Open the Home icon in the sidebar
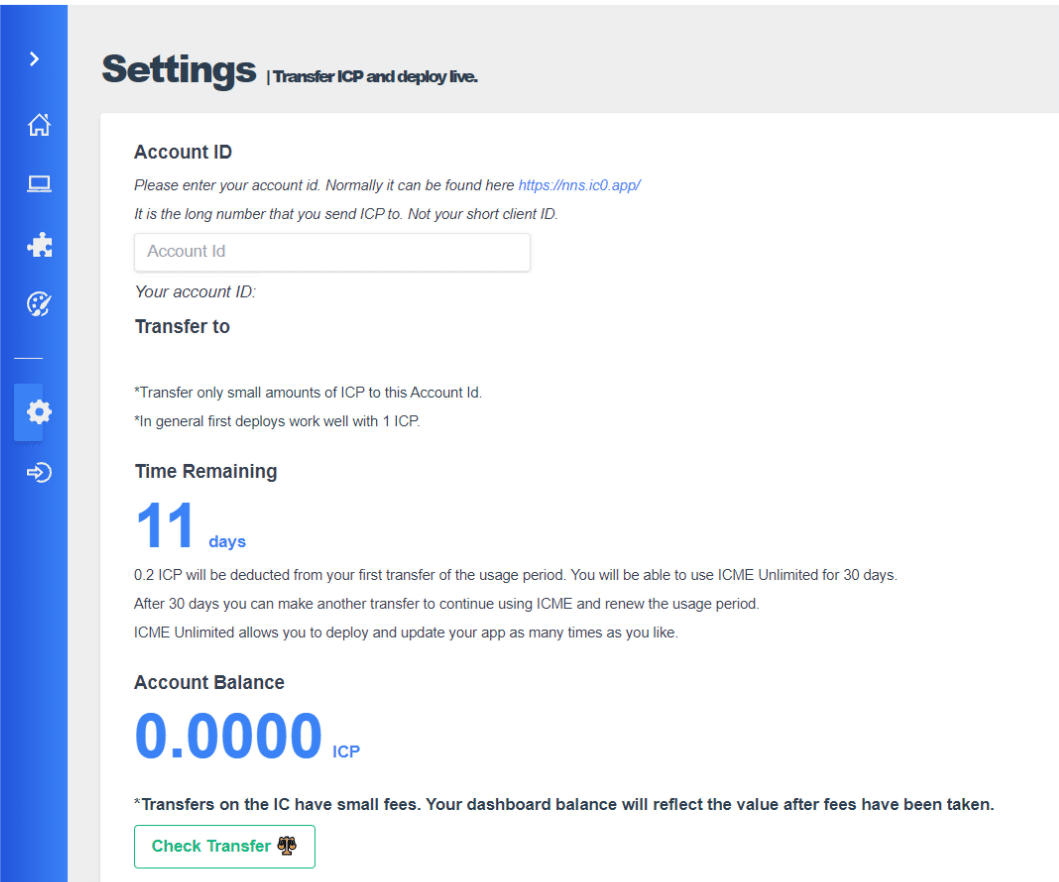The image size is (1059, 882). [38, 125]
